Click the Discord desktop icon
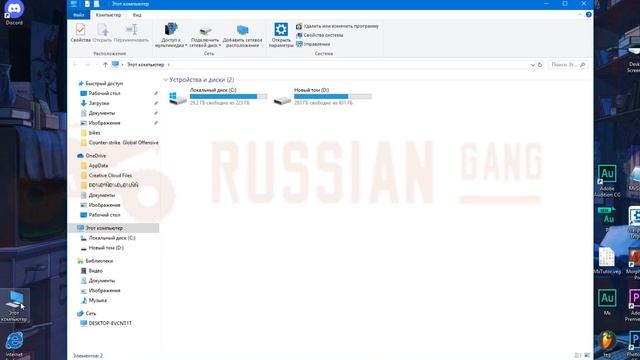The image size is (640, 360). tap(14, 13)
